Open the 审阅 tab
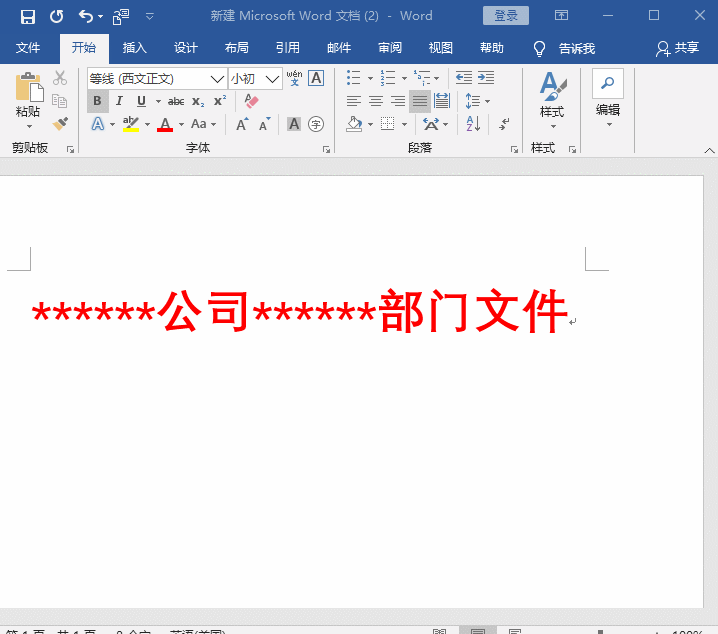The height and width of the screenshot is (634, 718). coord(390,48)
